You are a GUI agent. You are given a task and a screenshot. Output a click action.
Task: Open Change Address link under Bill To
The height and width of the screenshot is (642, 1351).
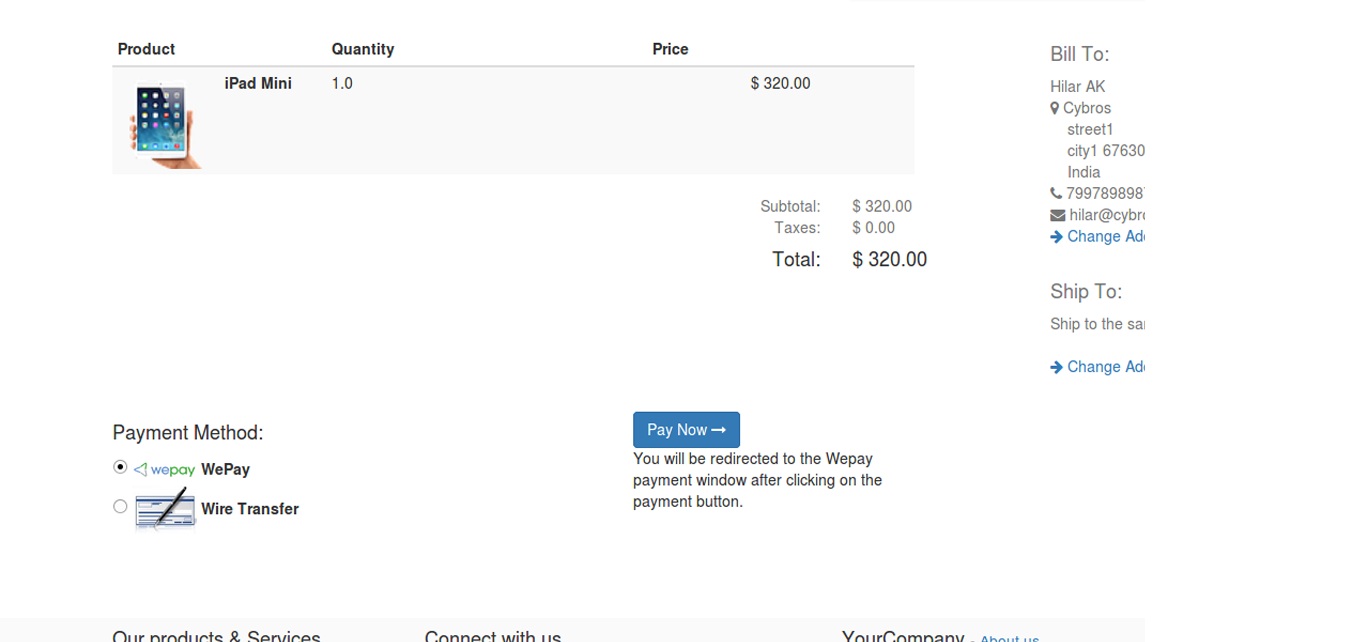click(x=1106, y=237)
